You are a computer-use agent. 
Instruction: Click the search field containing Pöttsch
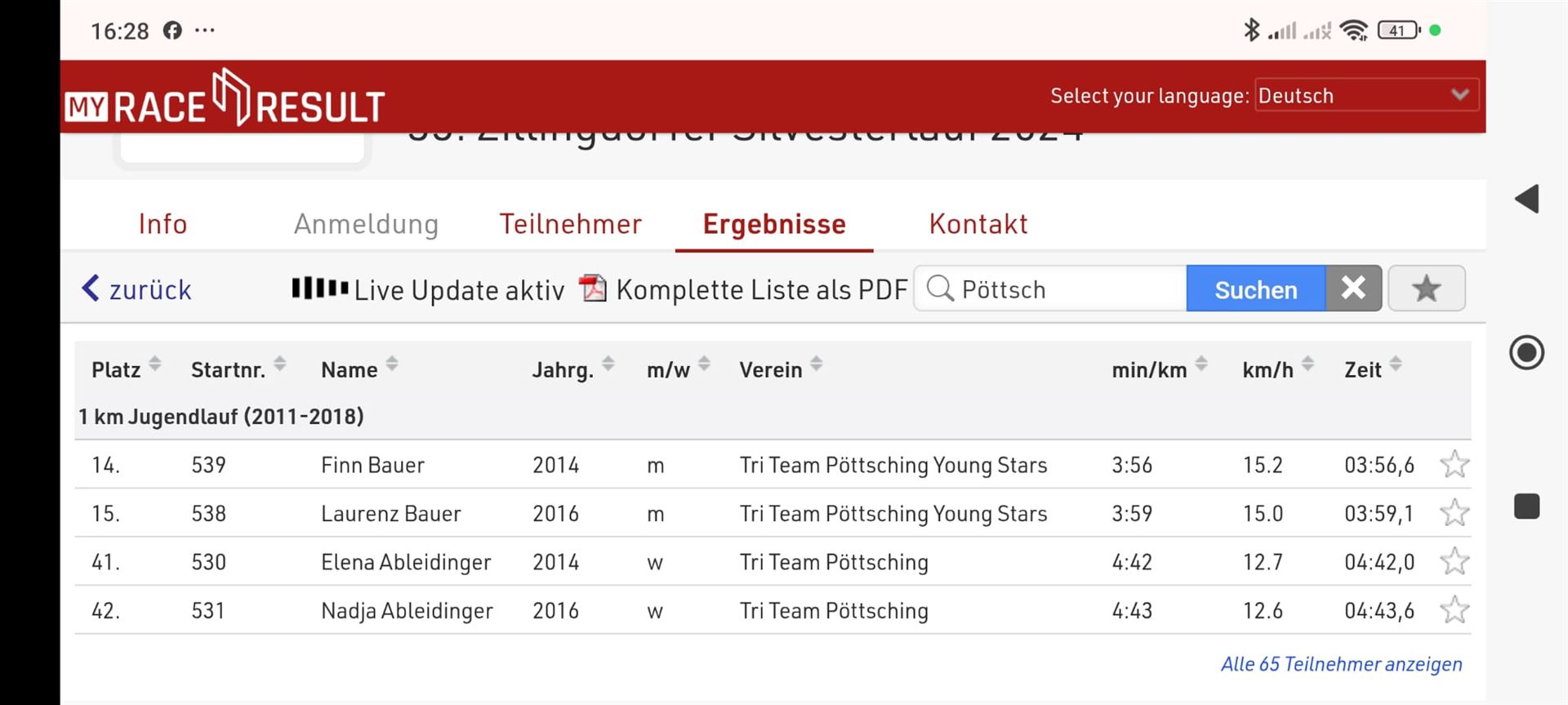(1050, 288)
